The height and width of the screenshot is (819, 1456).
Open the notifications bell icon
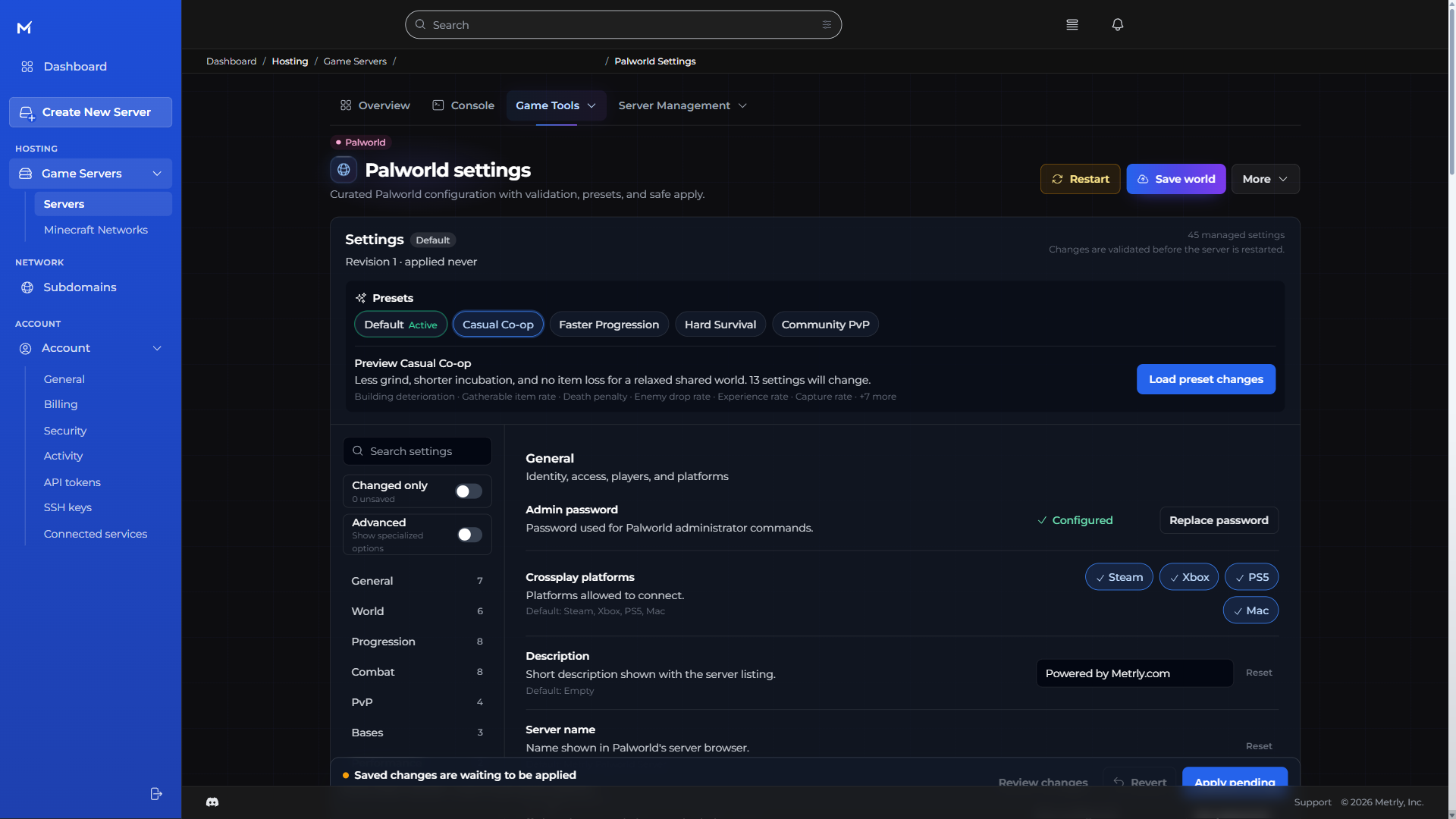pyautogui.click(x=1118, y=25)
